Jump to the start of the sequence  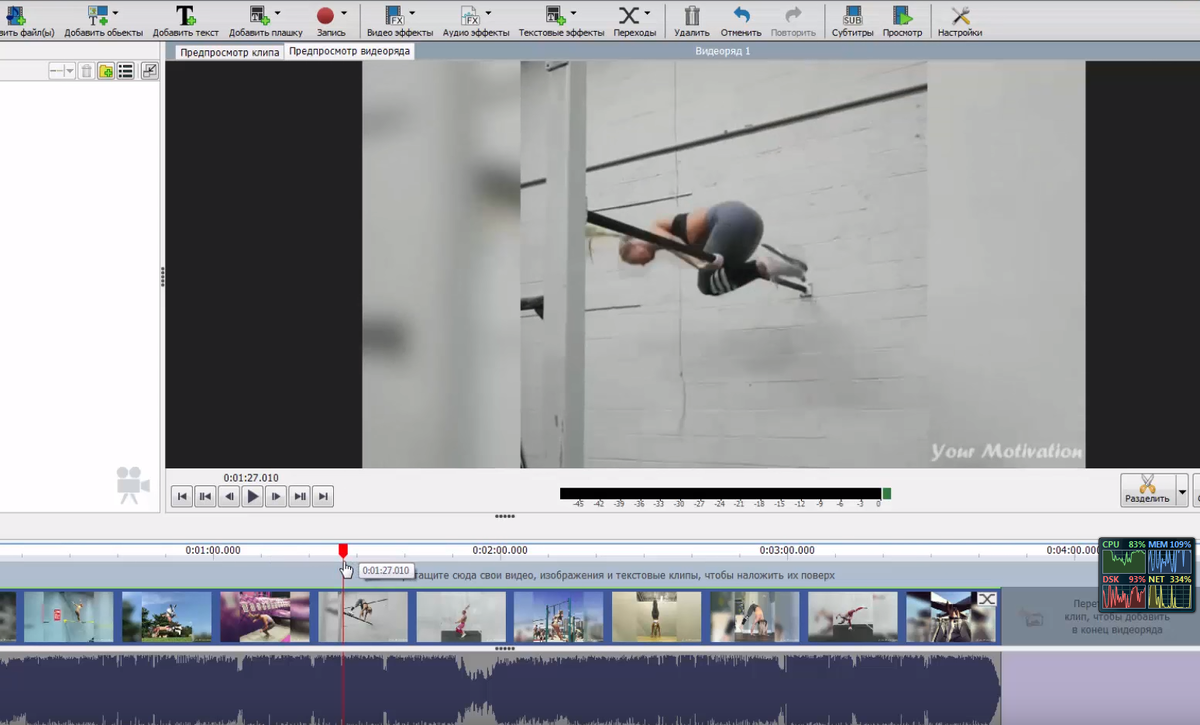(181, 496)
